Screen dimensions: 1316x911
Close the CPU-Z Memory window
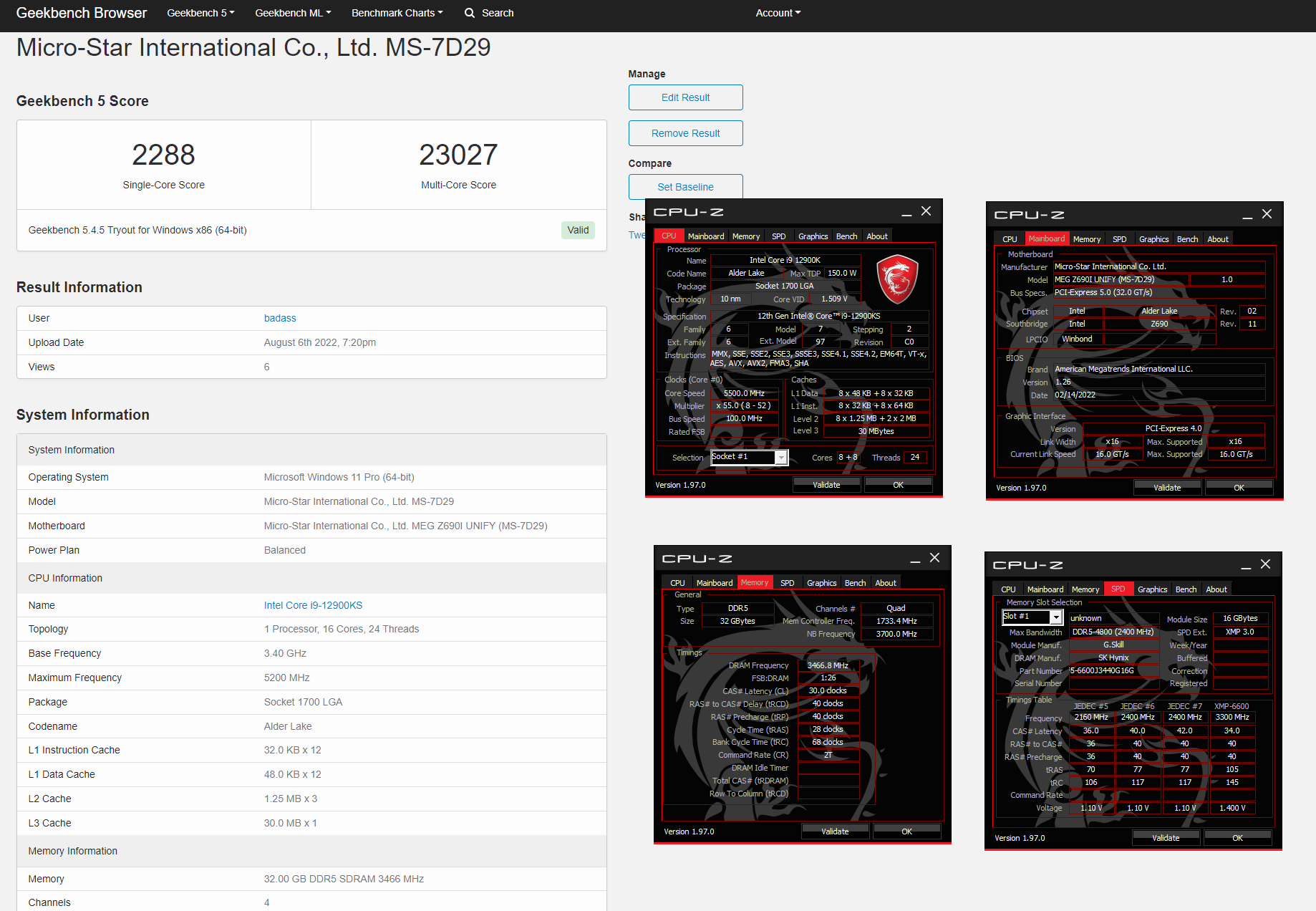(x=934, y=558)
